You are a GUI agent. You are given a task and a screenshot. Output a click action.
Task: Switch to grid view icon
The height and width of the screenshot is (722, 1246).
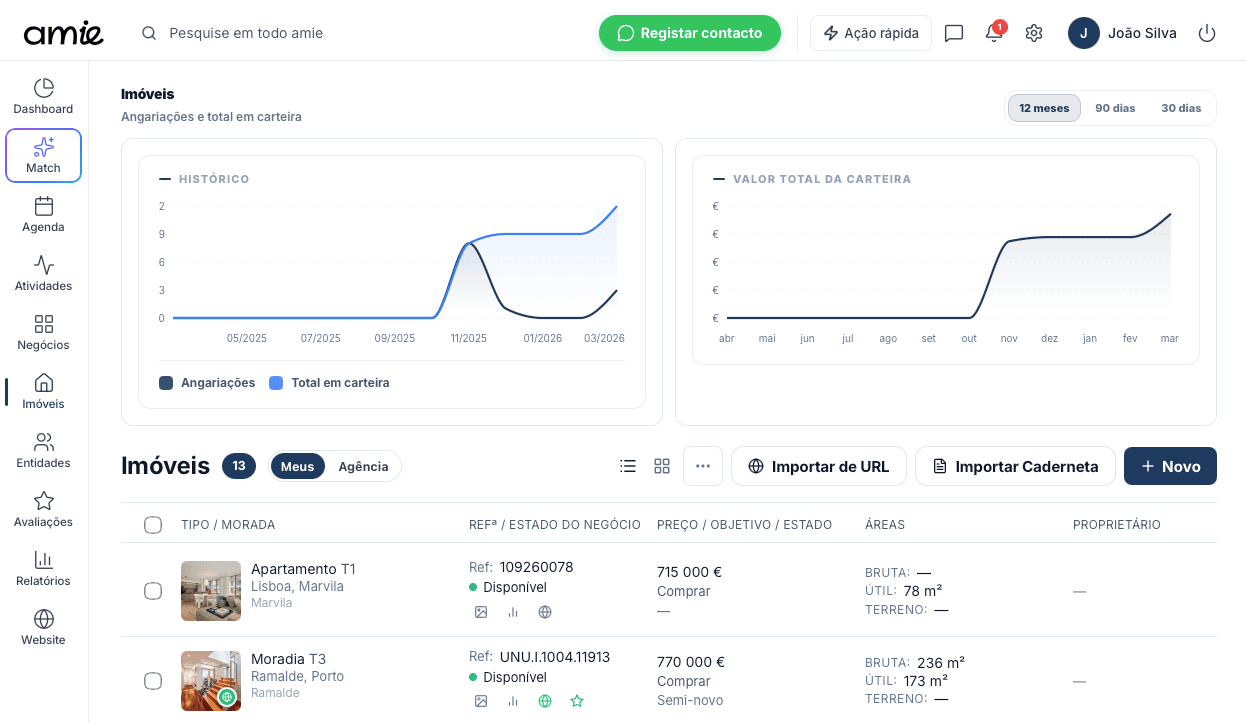pyautogui.click(x=662, y=466)
